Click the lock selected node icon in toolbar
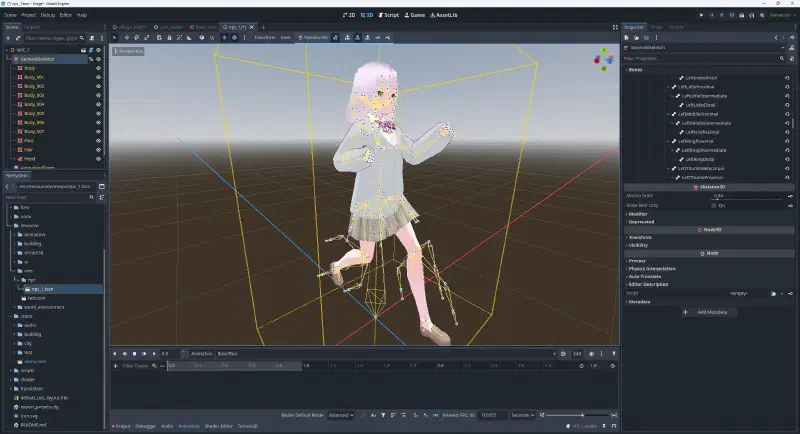800x434 pixels. pyautogui.click(x=169, y=37)
